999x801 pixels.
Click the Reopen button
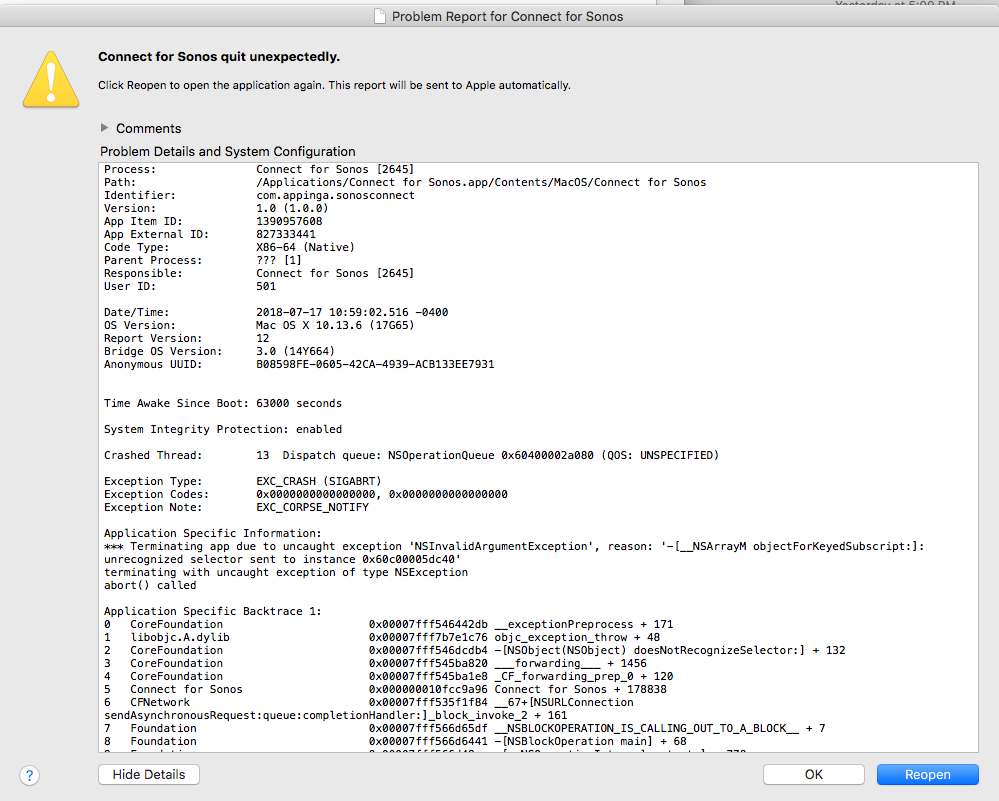(928, 774)
